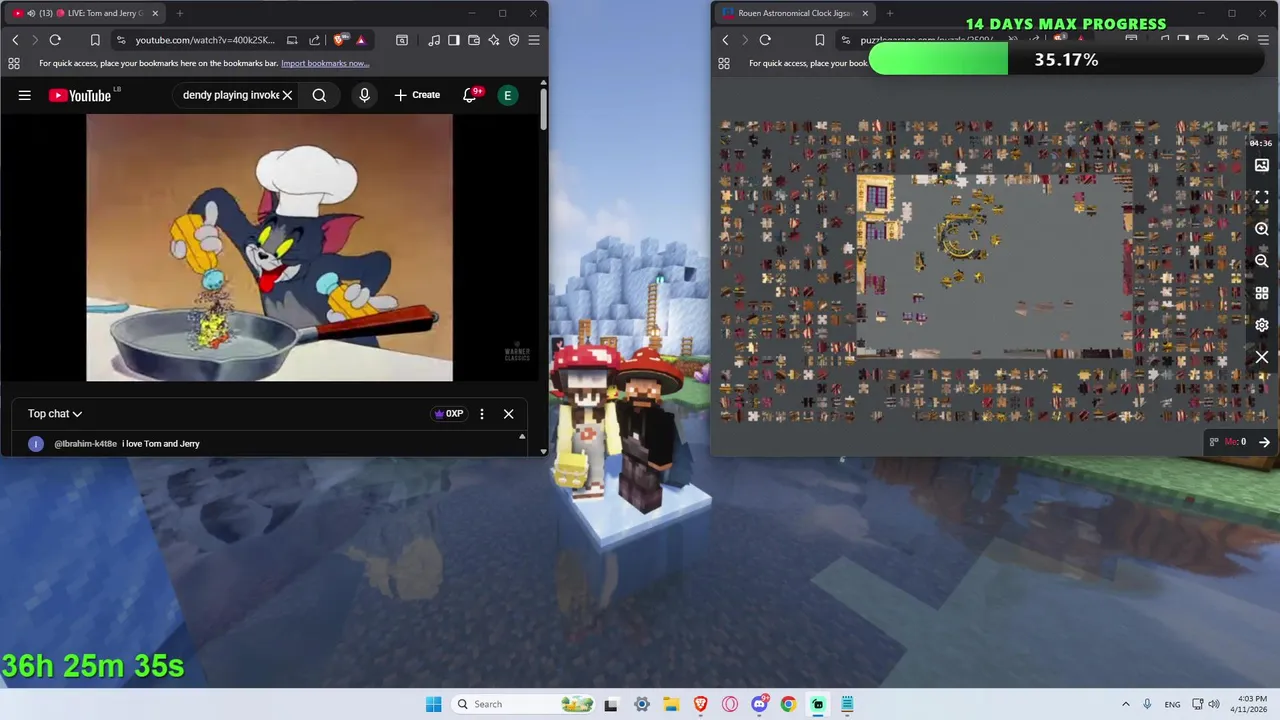Click the 35.17% progress bar
Screen dimensions: 1280x720
point(1067,60)
